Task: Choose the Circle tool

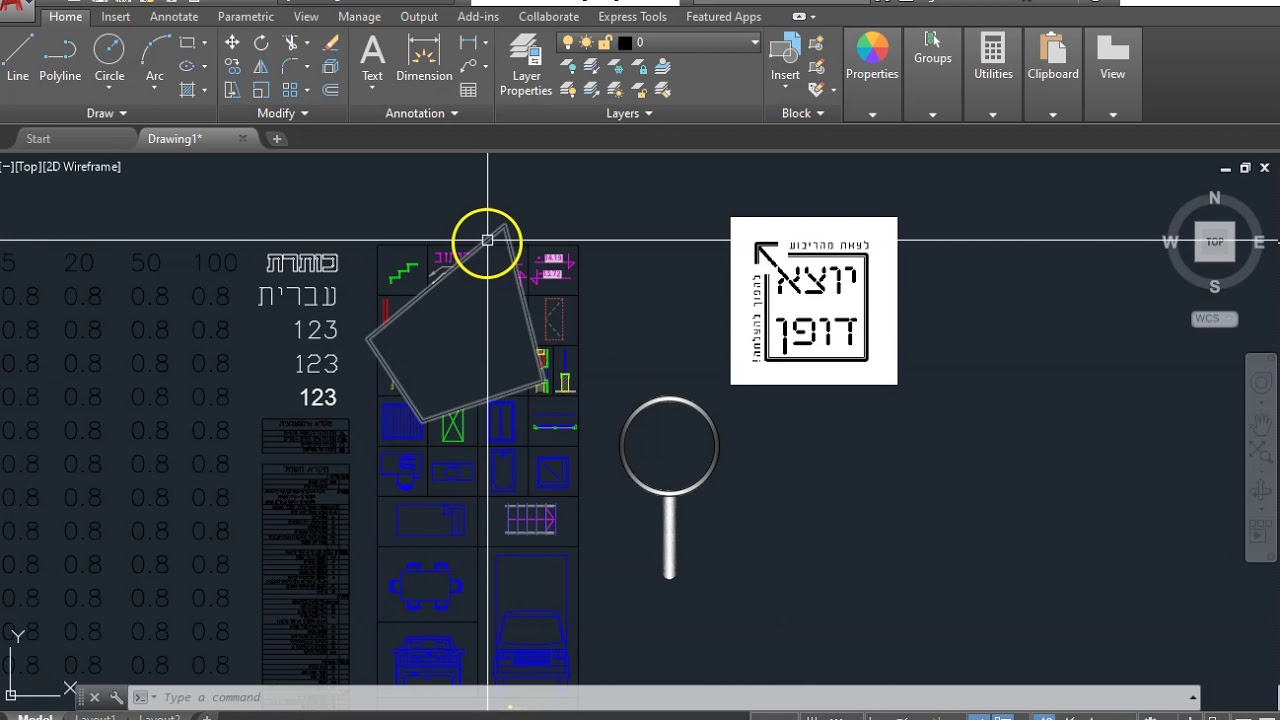Action: [109, 58]
